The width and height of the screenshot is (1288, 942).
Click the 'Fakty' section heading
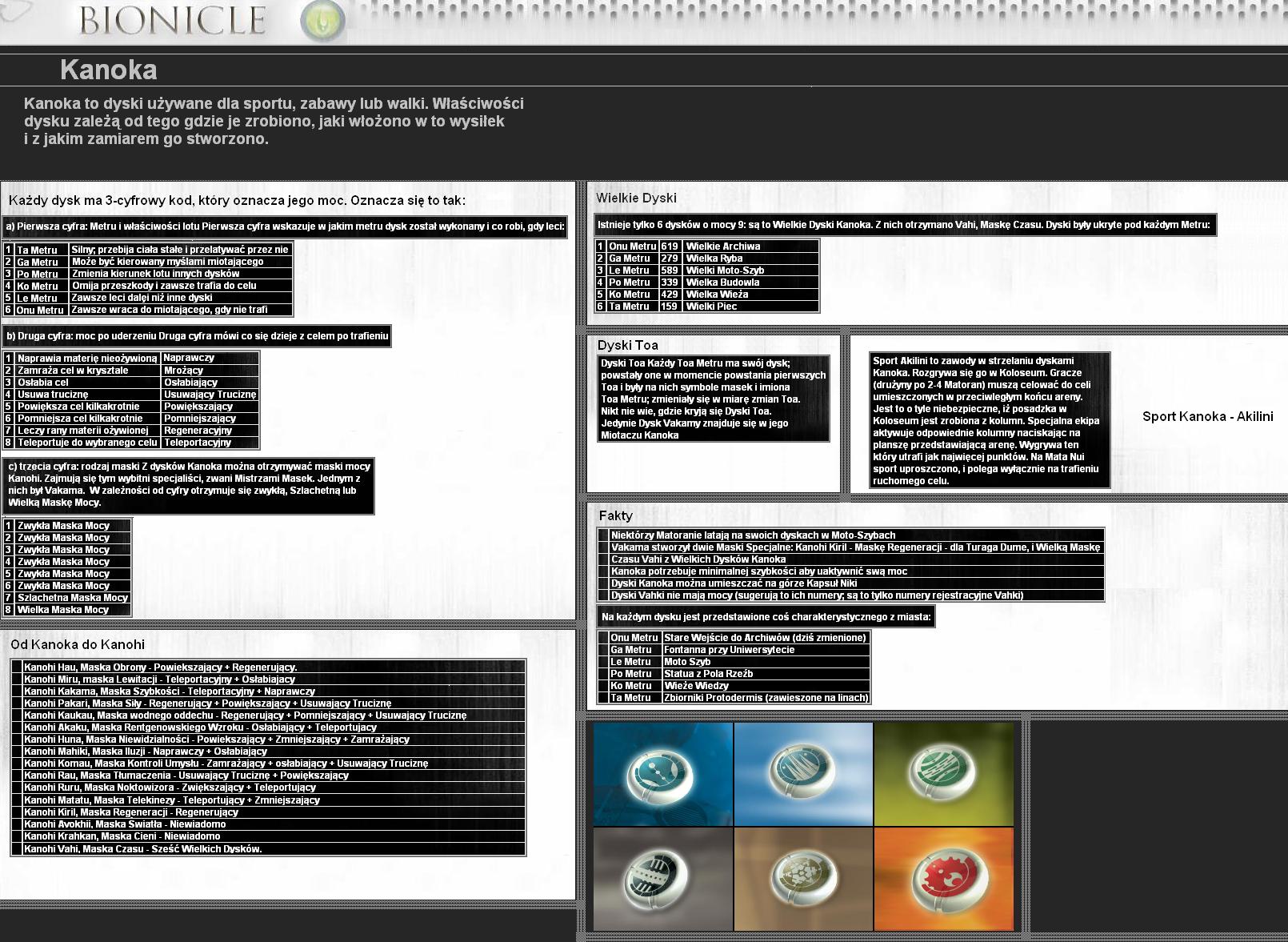[615, 515]
